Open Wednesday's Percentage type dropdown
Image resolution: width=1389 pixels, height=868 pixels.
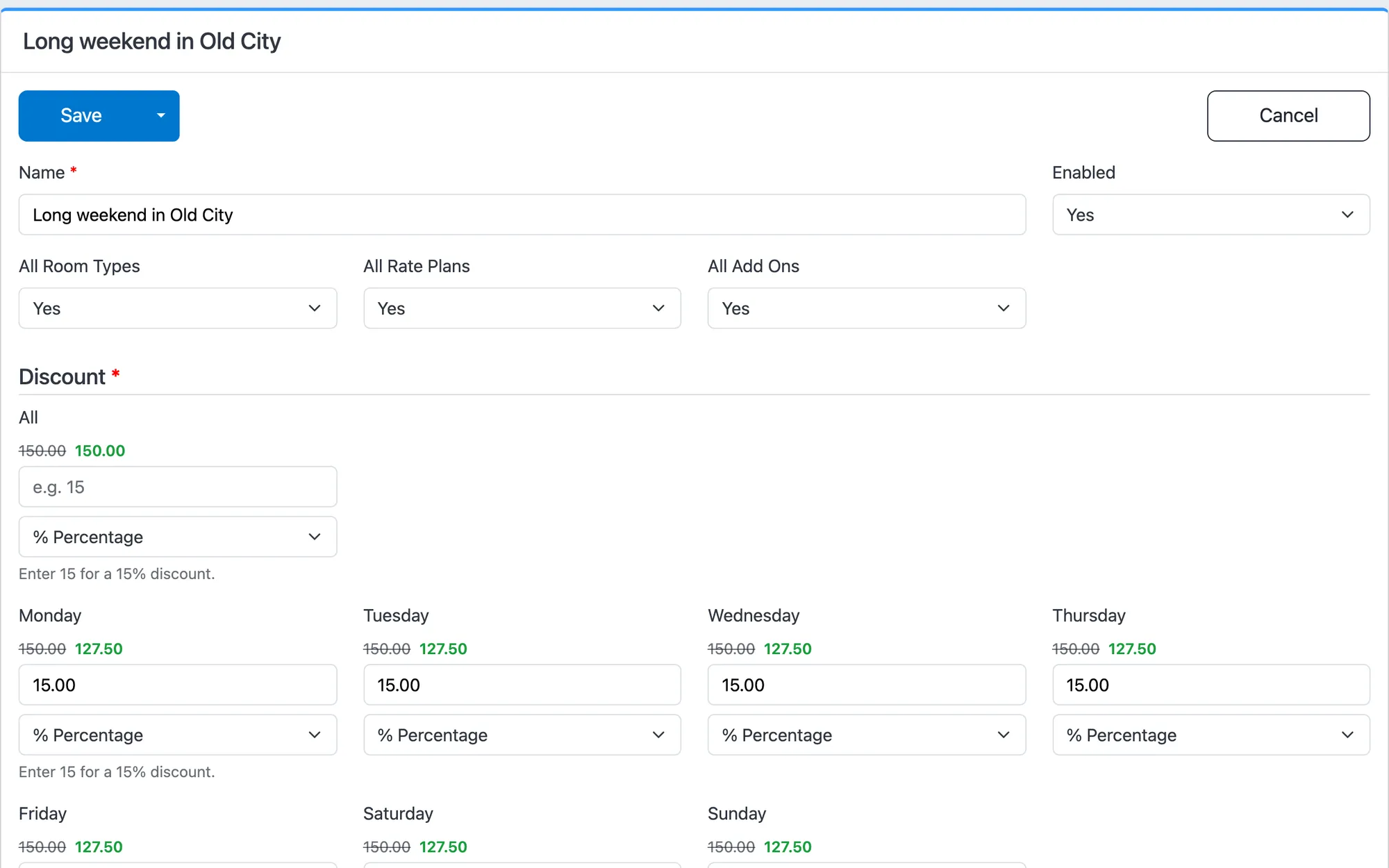point(867,735)
